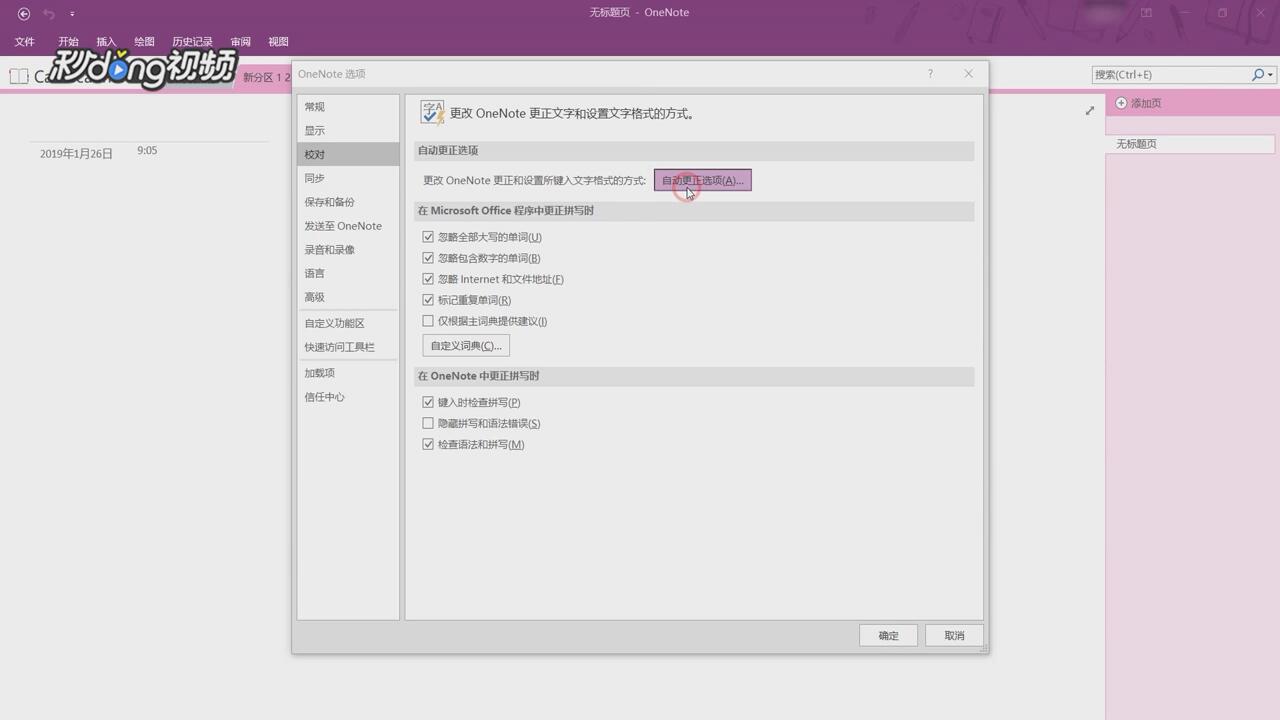The height and width of the screenshot is (720, 1280).
Task: Open the 视图 ribbon tab
Action: tap(278, 42)
